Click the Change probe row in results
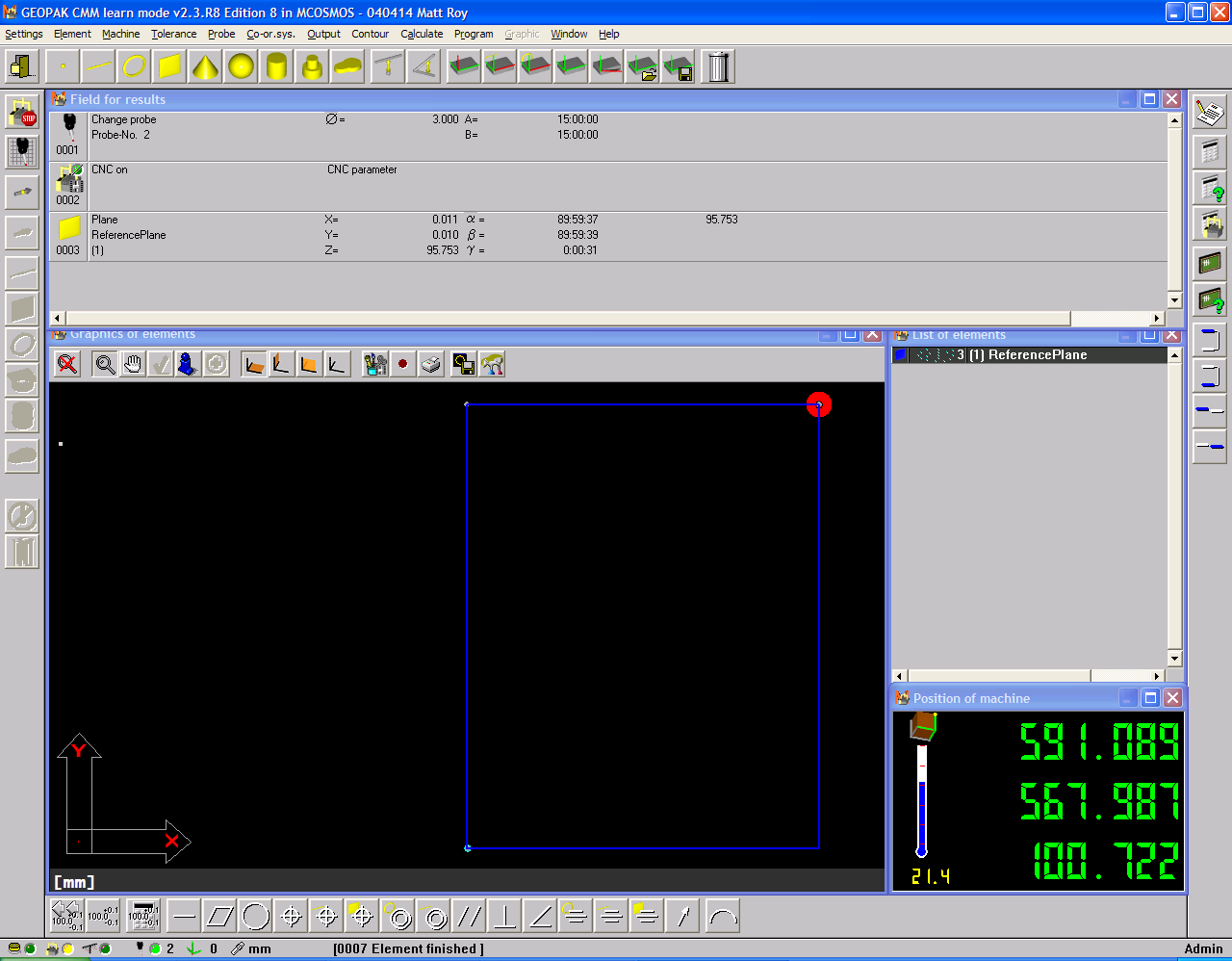Screen dimensions: 1232x961 point(608,136)
